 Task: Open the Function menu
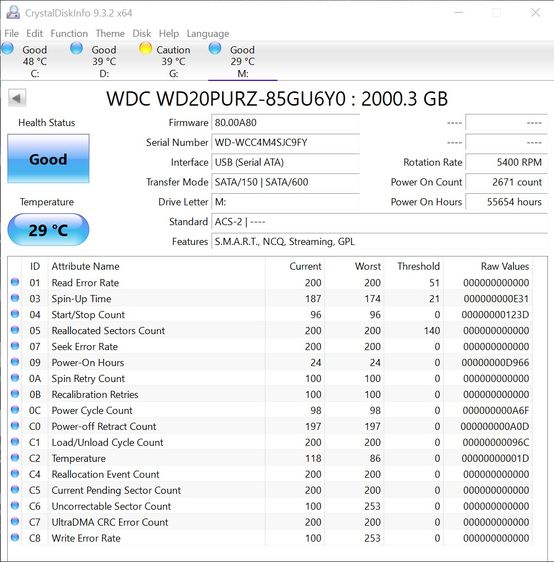[x=69, y=33]
